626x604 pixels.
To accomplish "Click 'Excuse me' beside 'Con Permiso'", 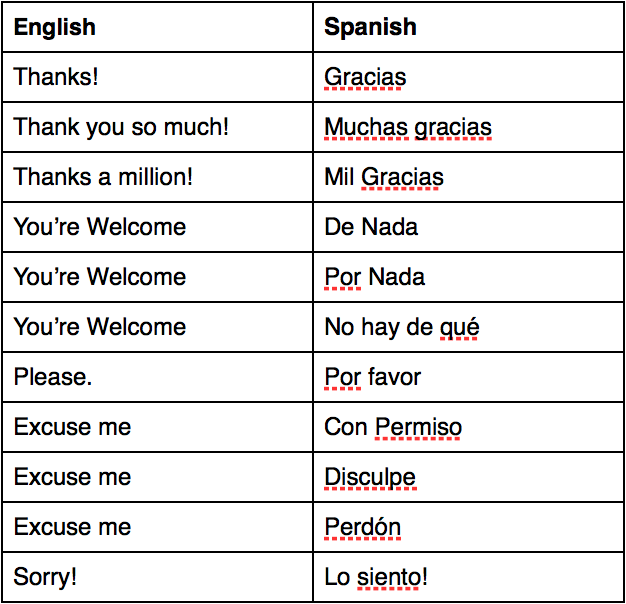I will point(72,427).
